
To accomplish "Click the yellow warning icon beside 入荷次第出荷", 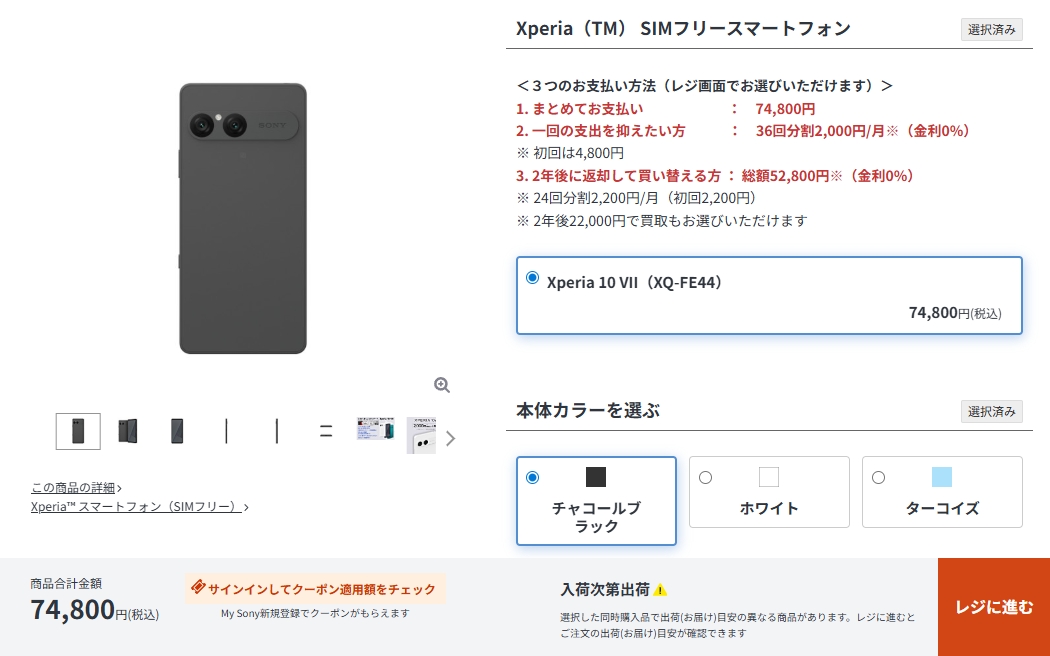I will [x=660, y=590].
